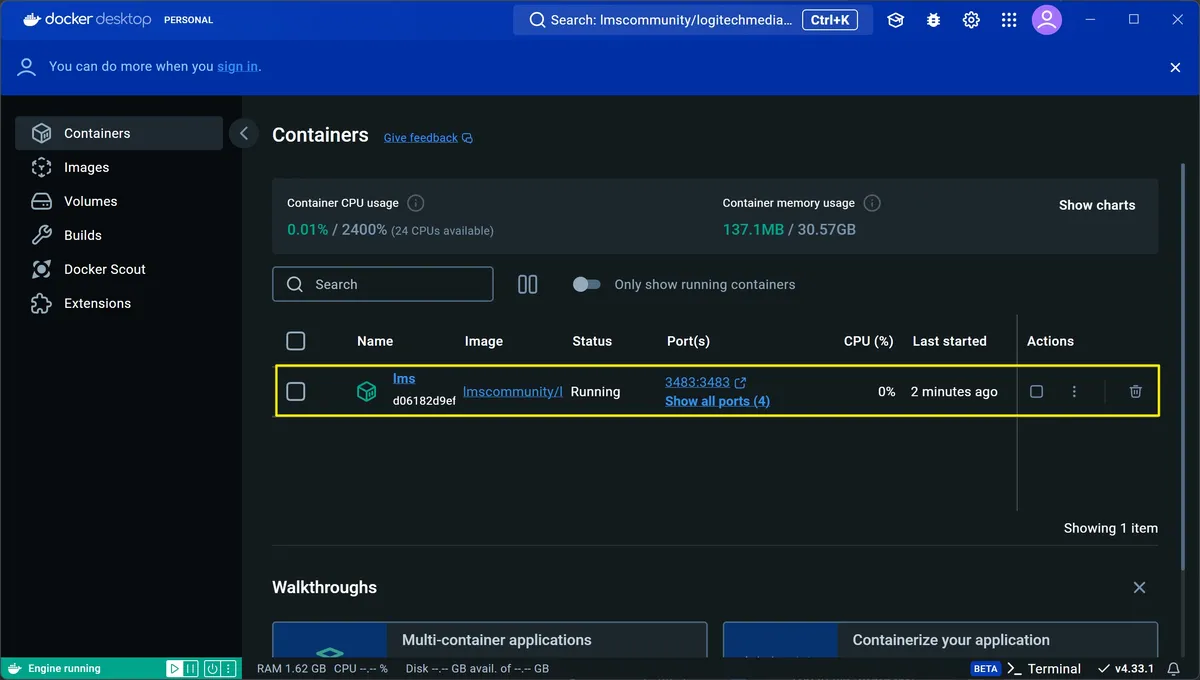This screenshot has width=1200, height=680.
Task: Collapse the sidebar with the chevron button
Action: [x=244, y=133]
